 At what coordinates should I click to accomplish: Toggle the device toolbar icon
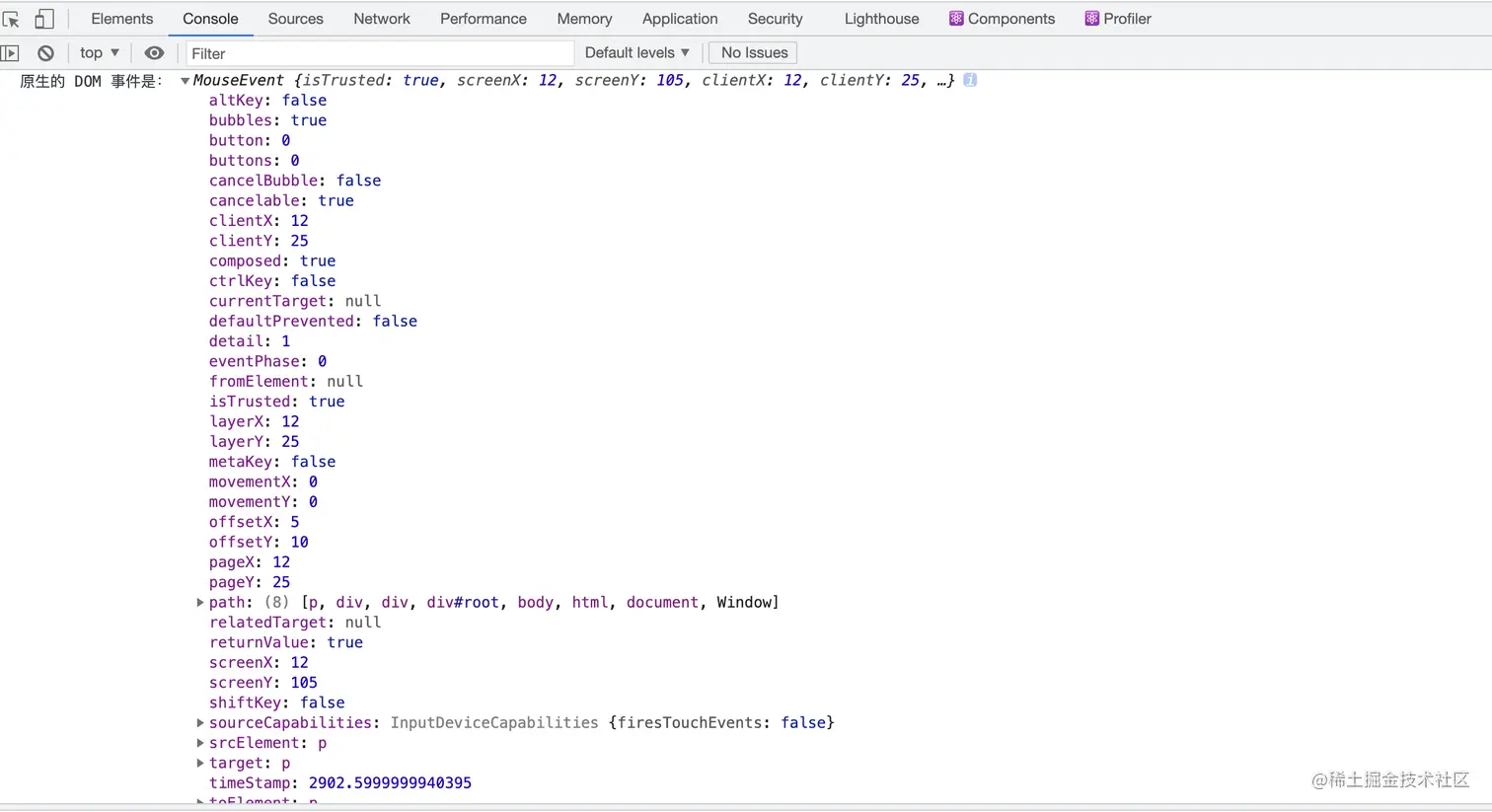(x=44, y=19)
